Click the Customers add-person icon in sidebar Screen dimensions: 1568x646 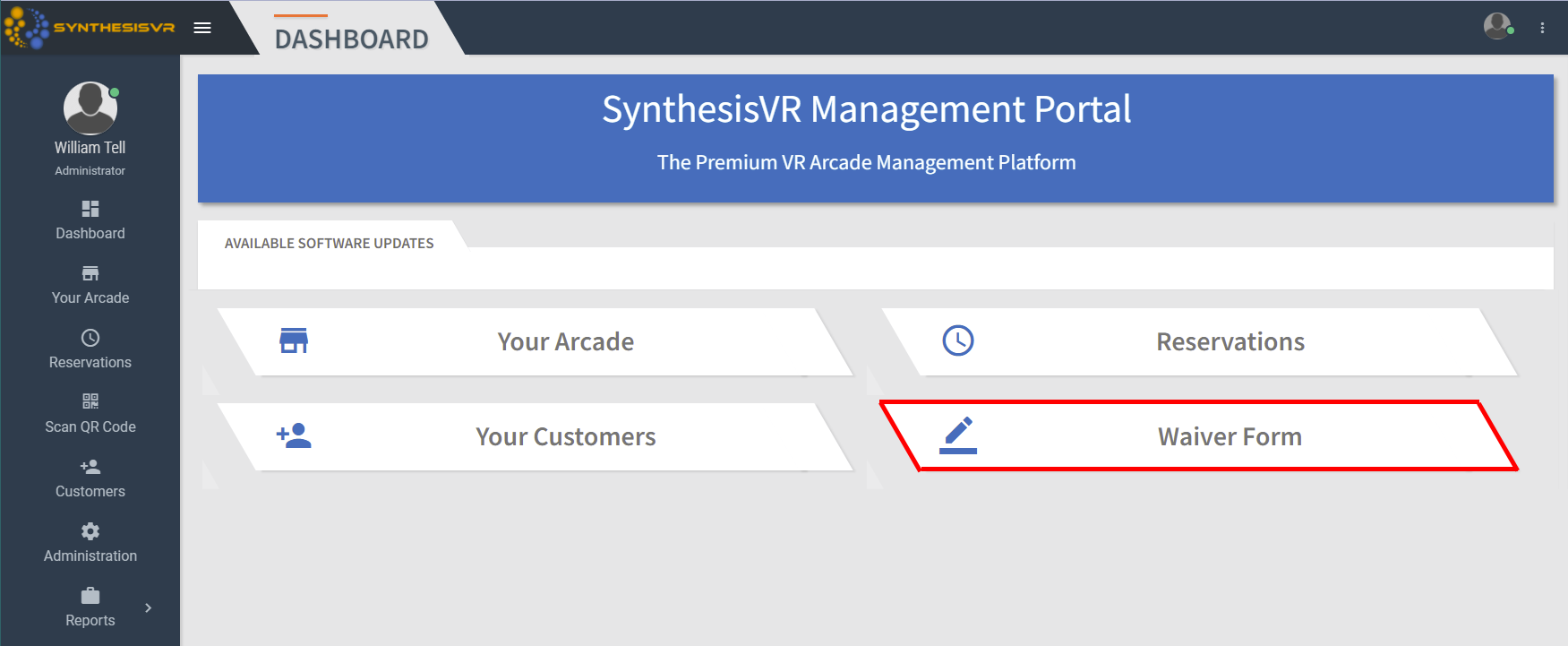pos(90,467)
